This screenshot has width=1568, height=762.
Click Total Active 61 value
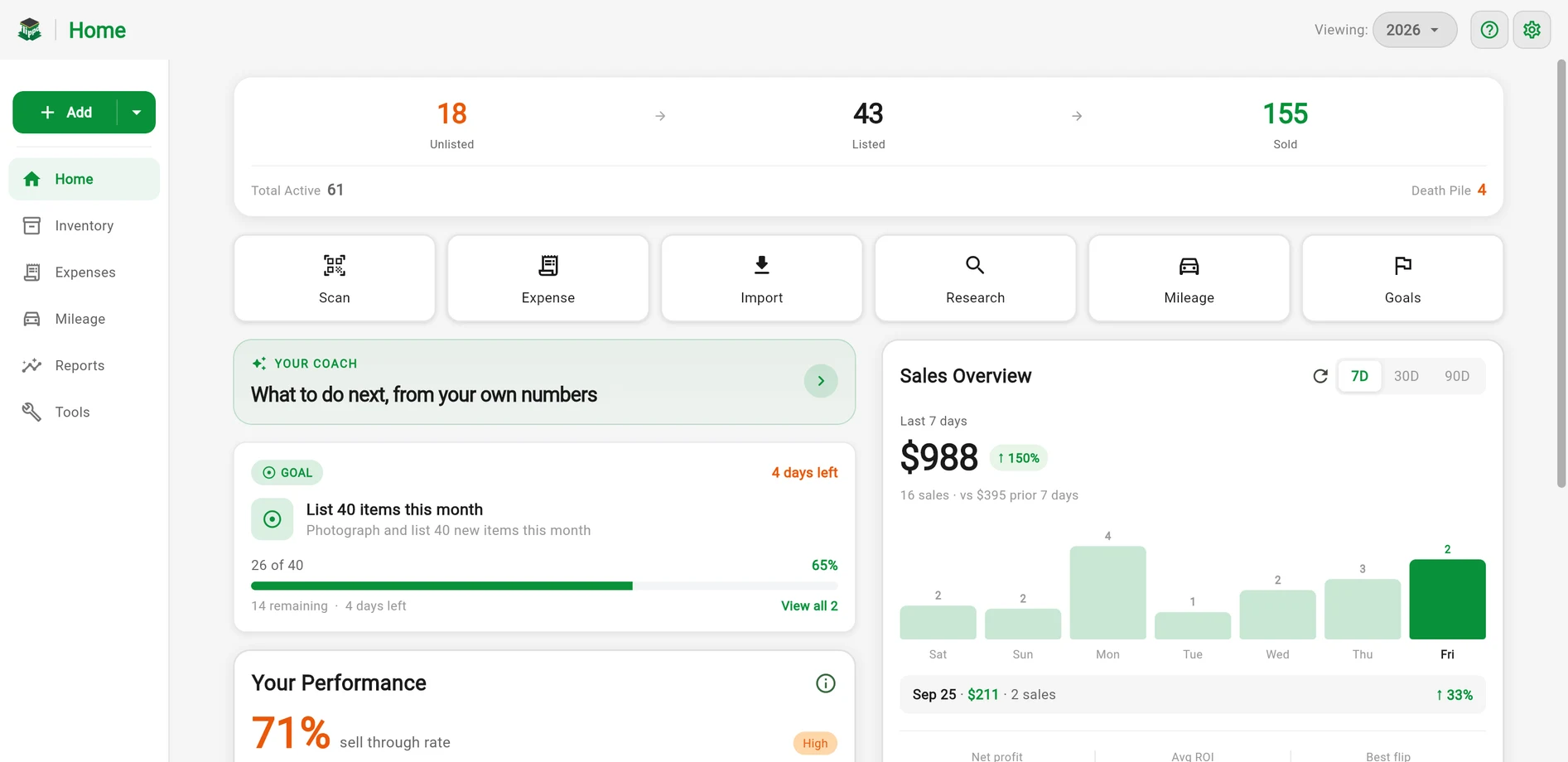click(x=335, y=190)
